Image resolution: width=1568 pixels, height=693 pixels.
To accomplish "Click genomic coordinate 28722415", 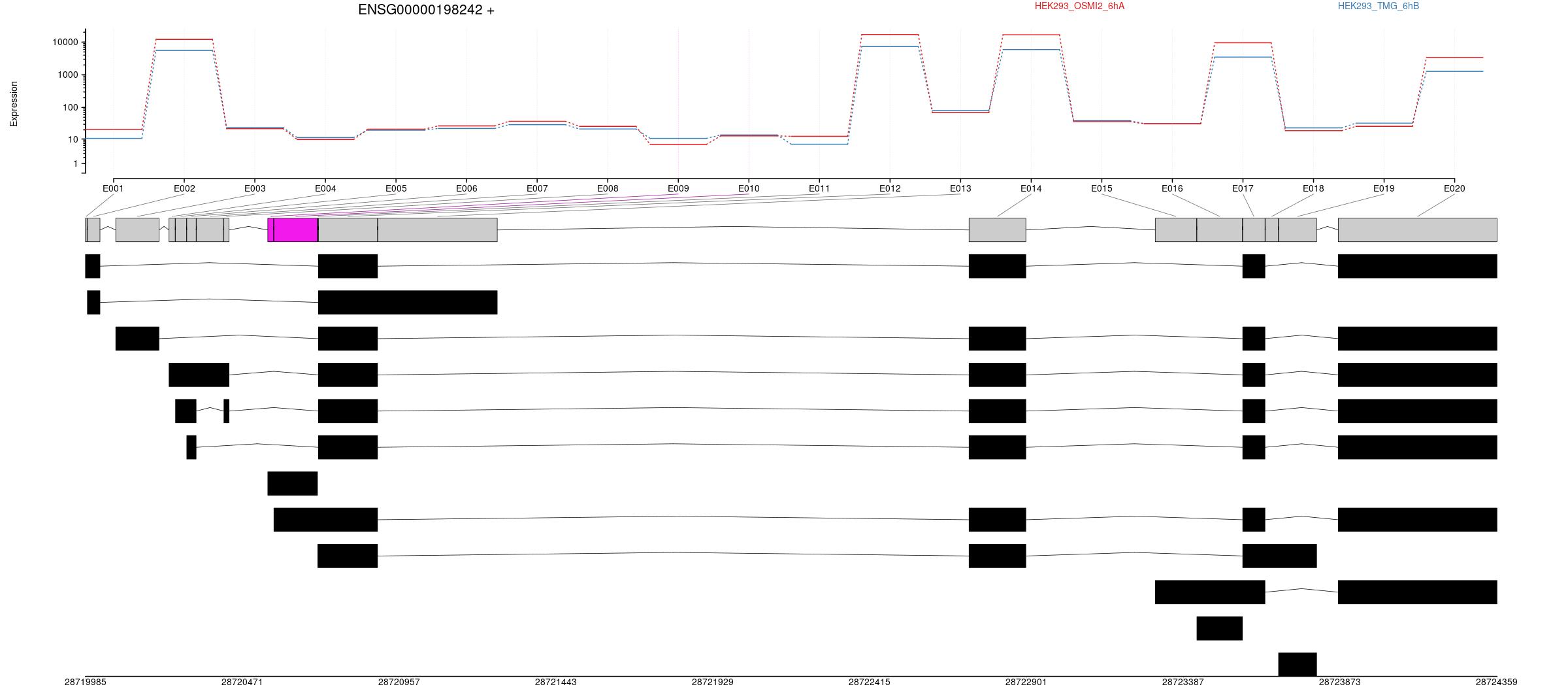I will 869,682.
